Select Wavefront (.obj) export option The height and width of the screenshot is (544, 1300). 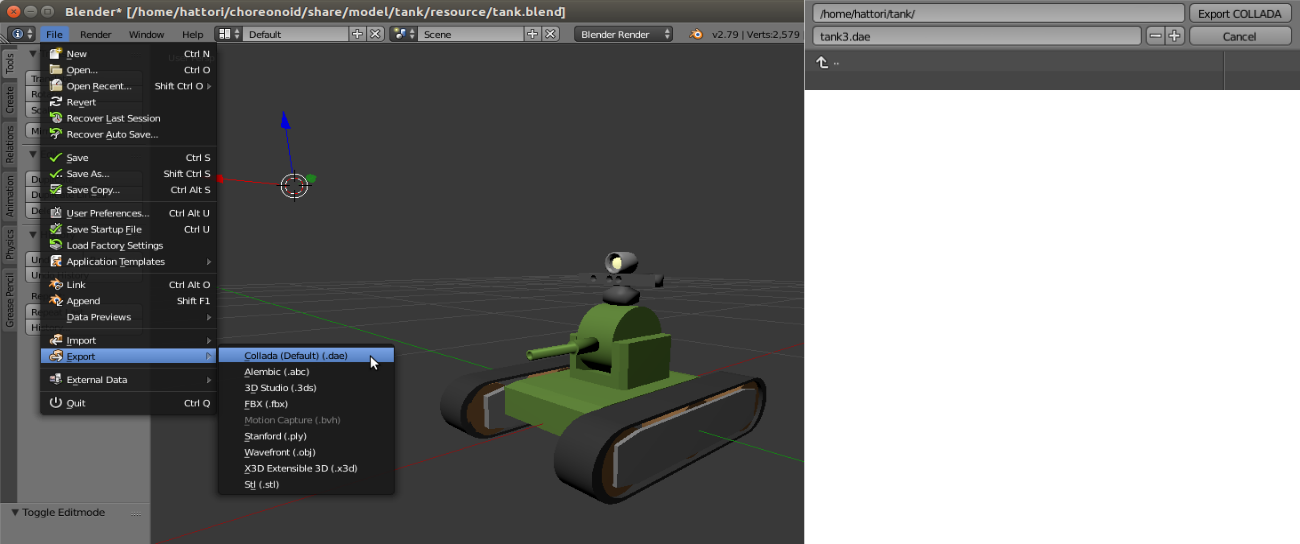279,452
